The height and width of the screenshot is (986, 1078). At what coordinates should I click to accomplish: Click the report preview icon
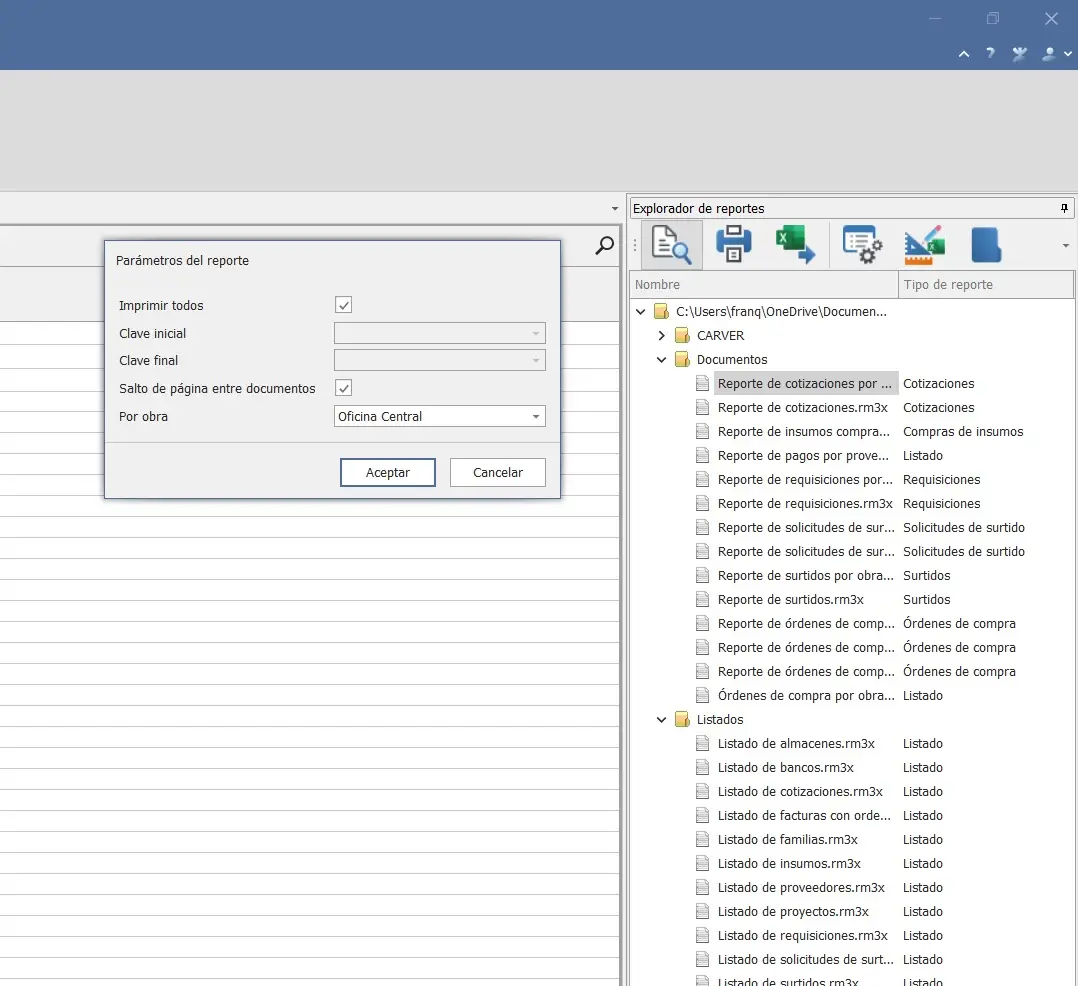[x=671, y=245]
